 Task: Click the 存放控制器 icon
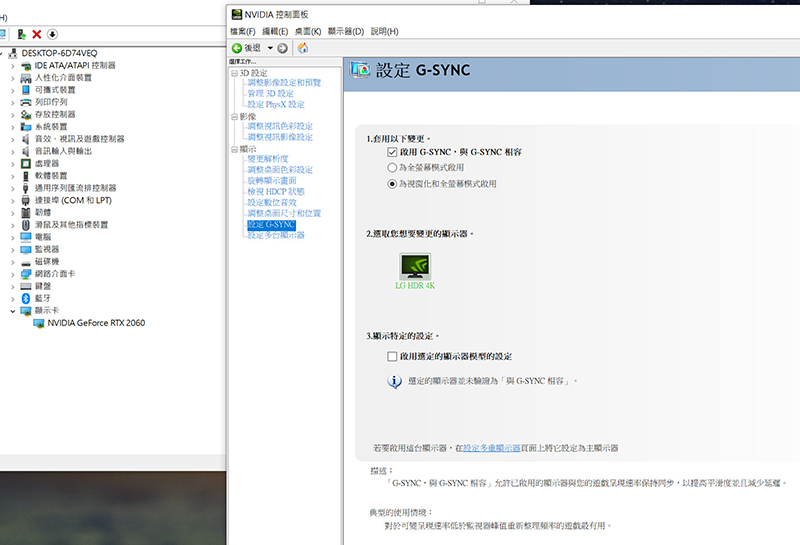pyautogui.click(x=26, y=115)
